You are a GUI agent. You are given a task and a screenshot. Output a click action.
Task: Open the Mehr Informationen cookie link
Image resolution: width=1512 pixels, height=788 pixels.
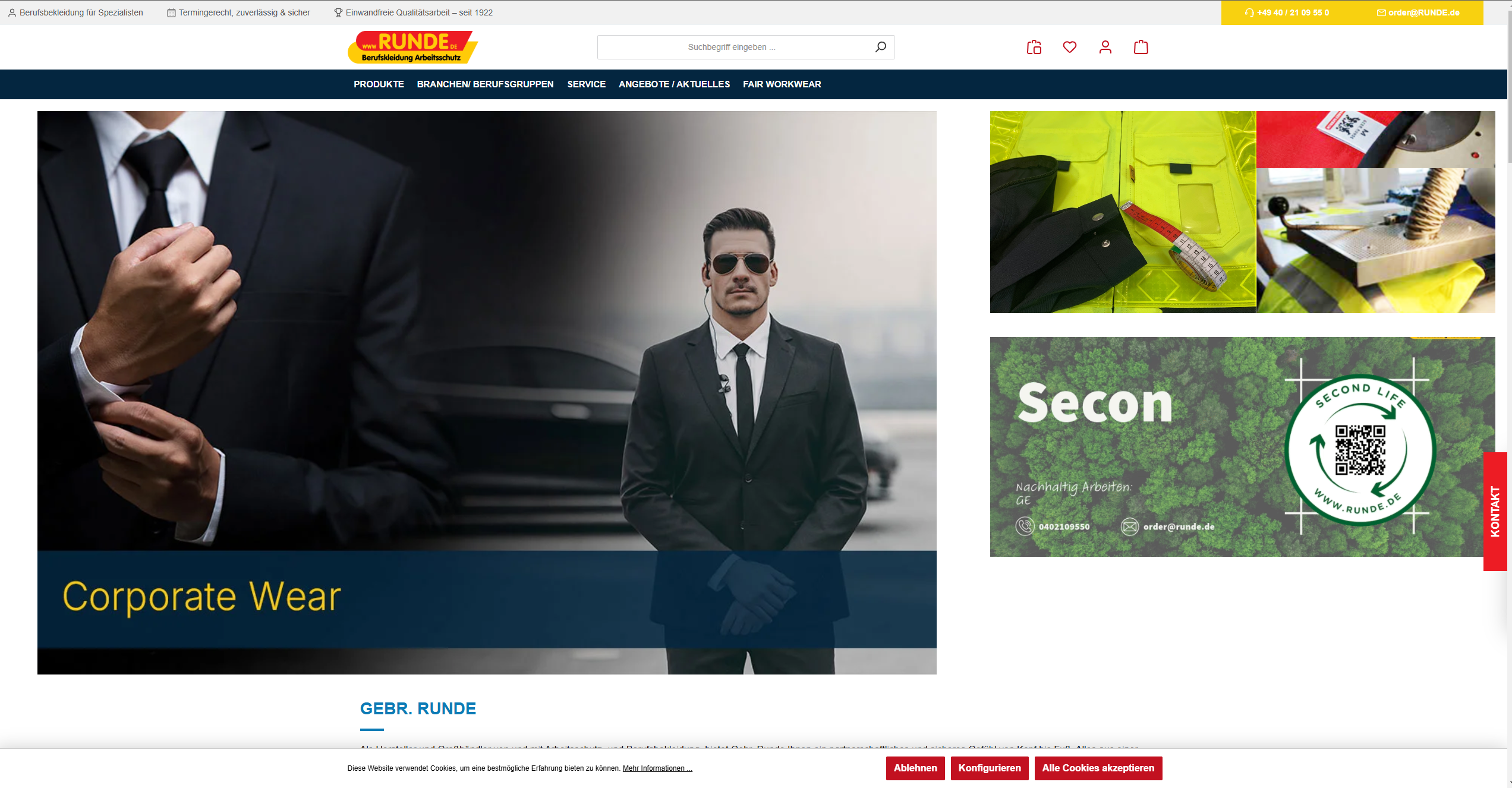click(x=657, y=768)
